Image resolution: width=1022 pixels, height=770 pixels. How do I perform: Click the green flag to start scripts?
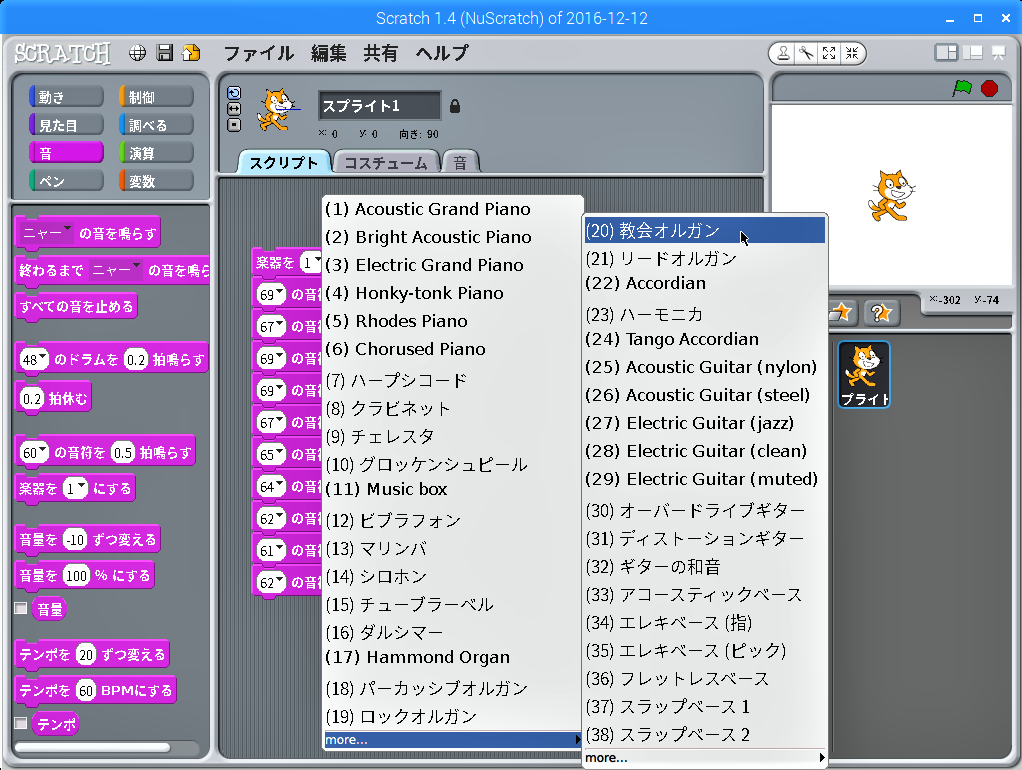[962, 88]
